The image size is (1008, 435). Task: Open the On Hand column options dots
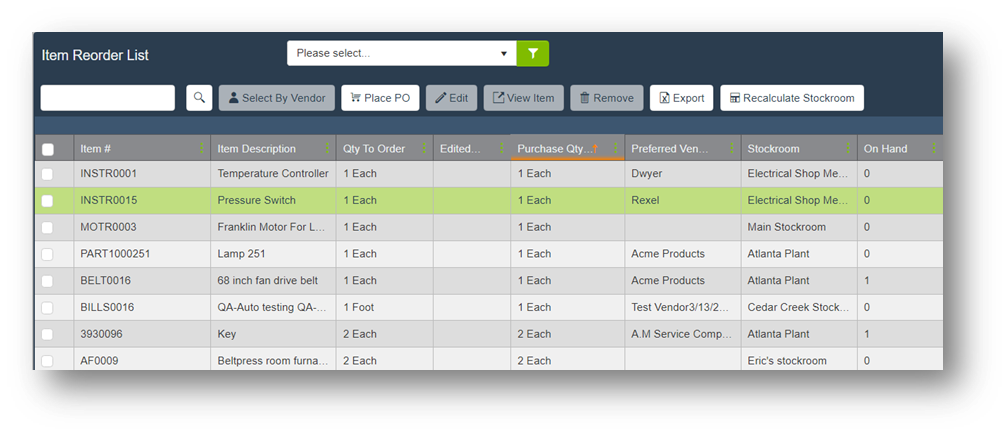coord(934,149)
